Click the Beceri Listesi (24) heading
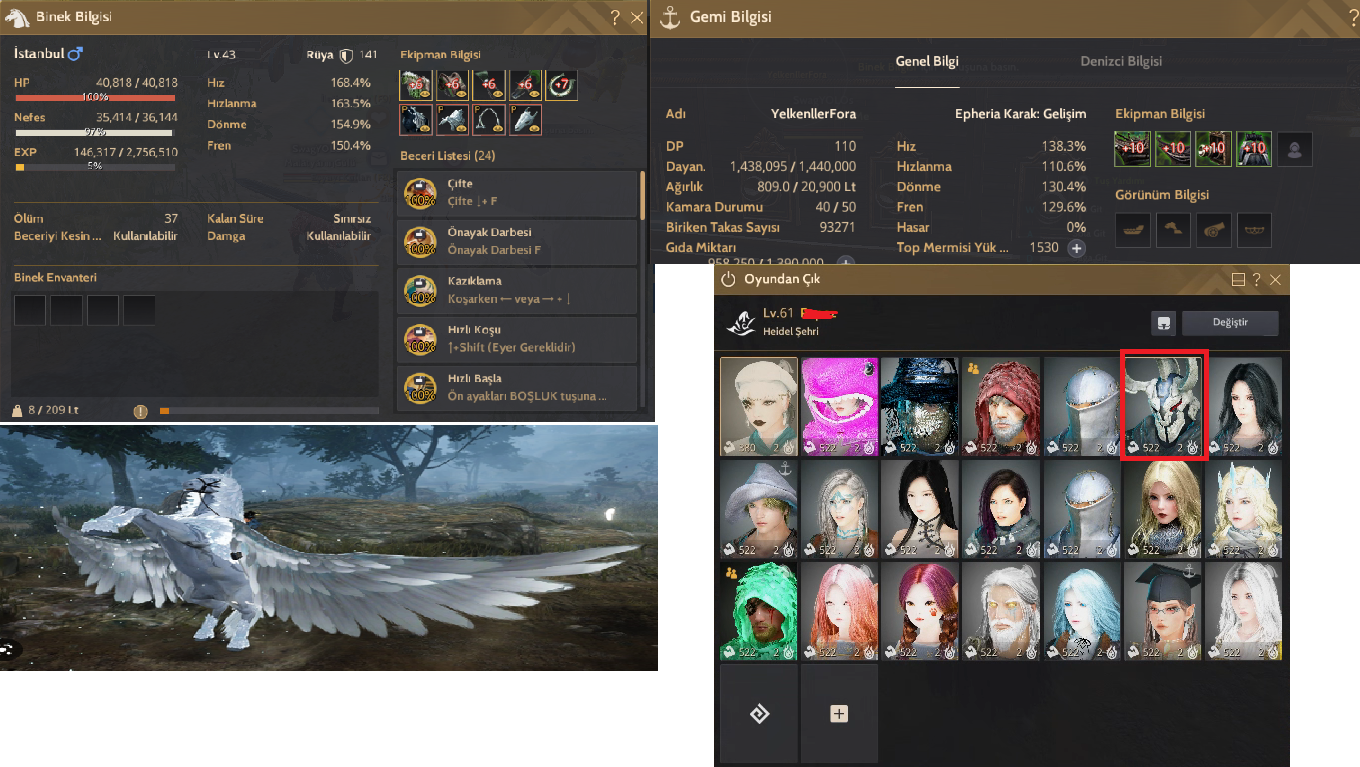This screenshot has width=1360, height=767. [447, 156]
